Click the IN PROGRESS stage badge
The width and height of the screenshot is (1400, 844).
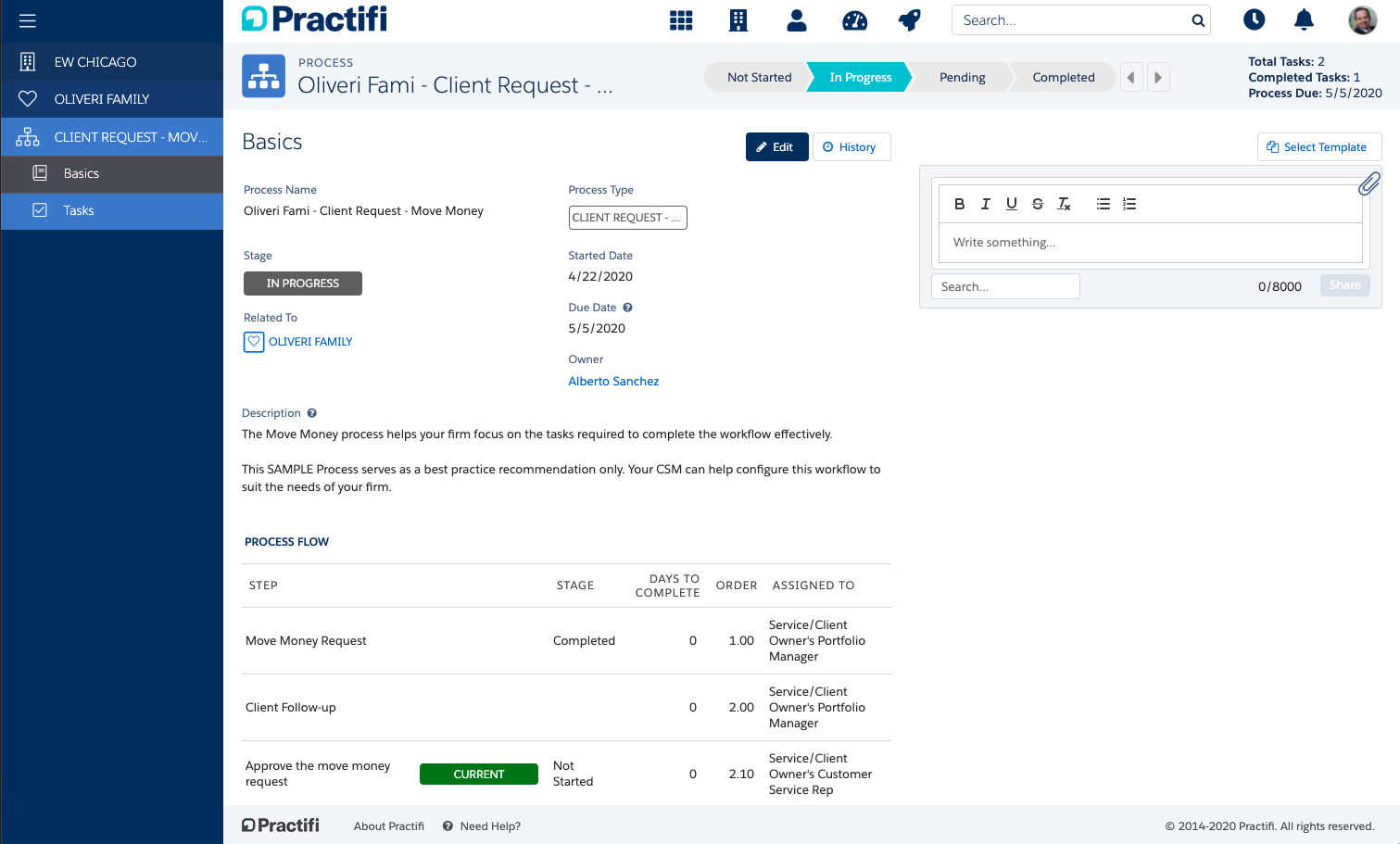coord(303,283)
